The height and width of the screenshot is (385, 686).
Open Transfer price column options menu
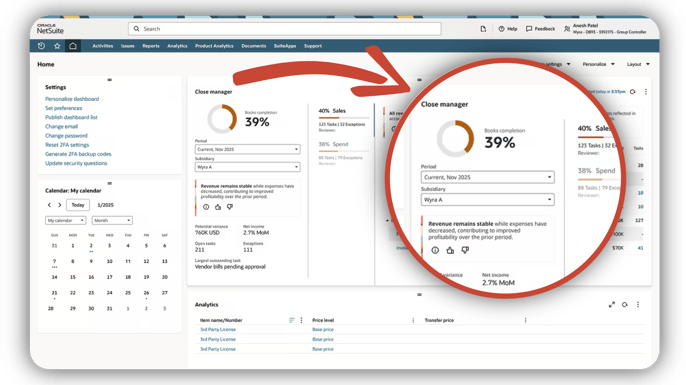[525, 320]
